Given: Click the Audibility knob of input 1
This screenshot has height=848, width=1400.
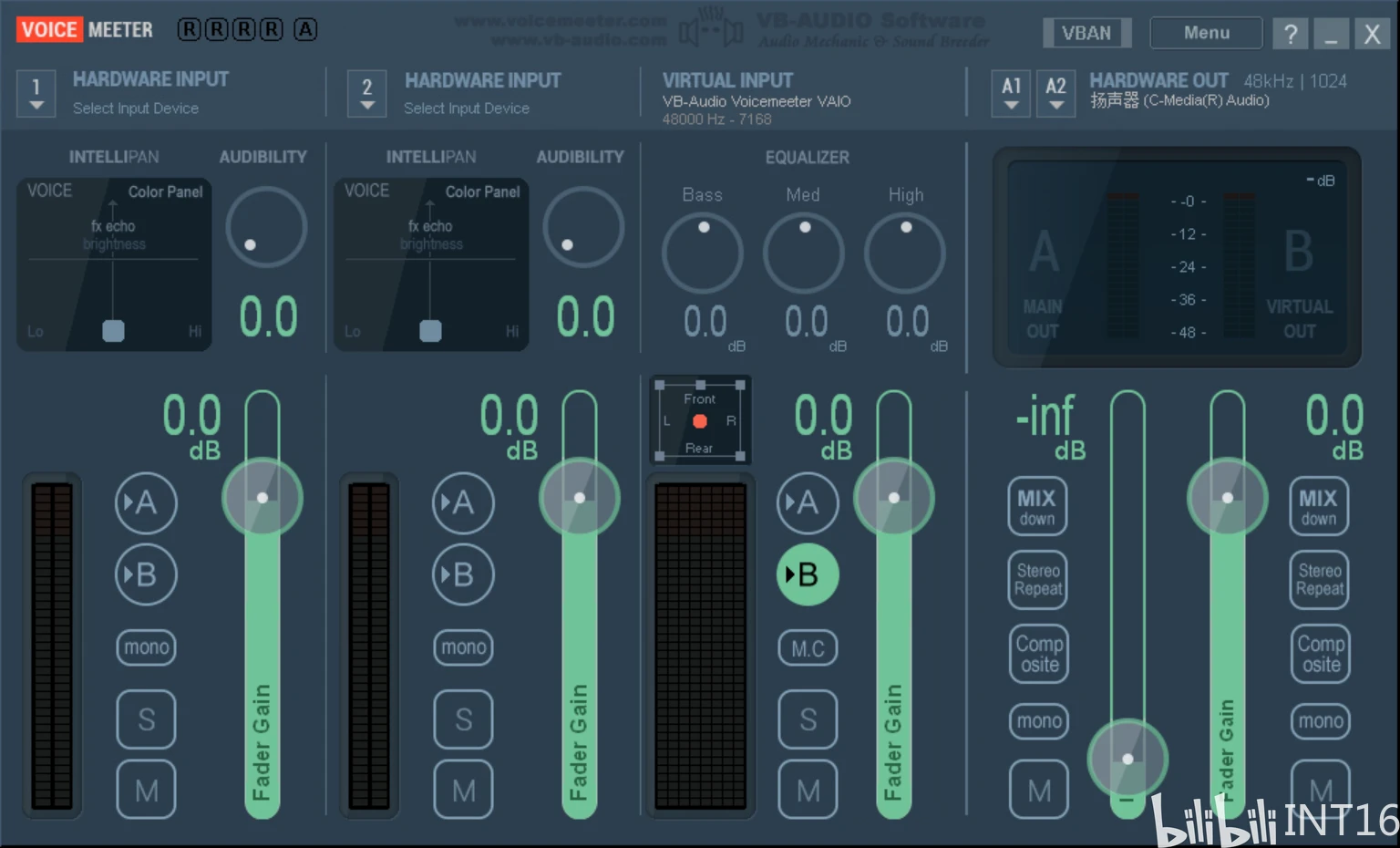Looking at the screenshot, I should click(x=266, y=227).
